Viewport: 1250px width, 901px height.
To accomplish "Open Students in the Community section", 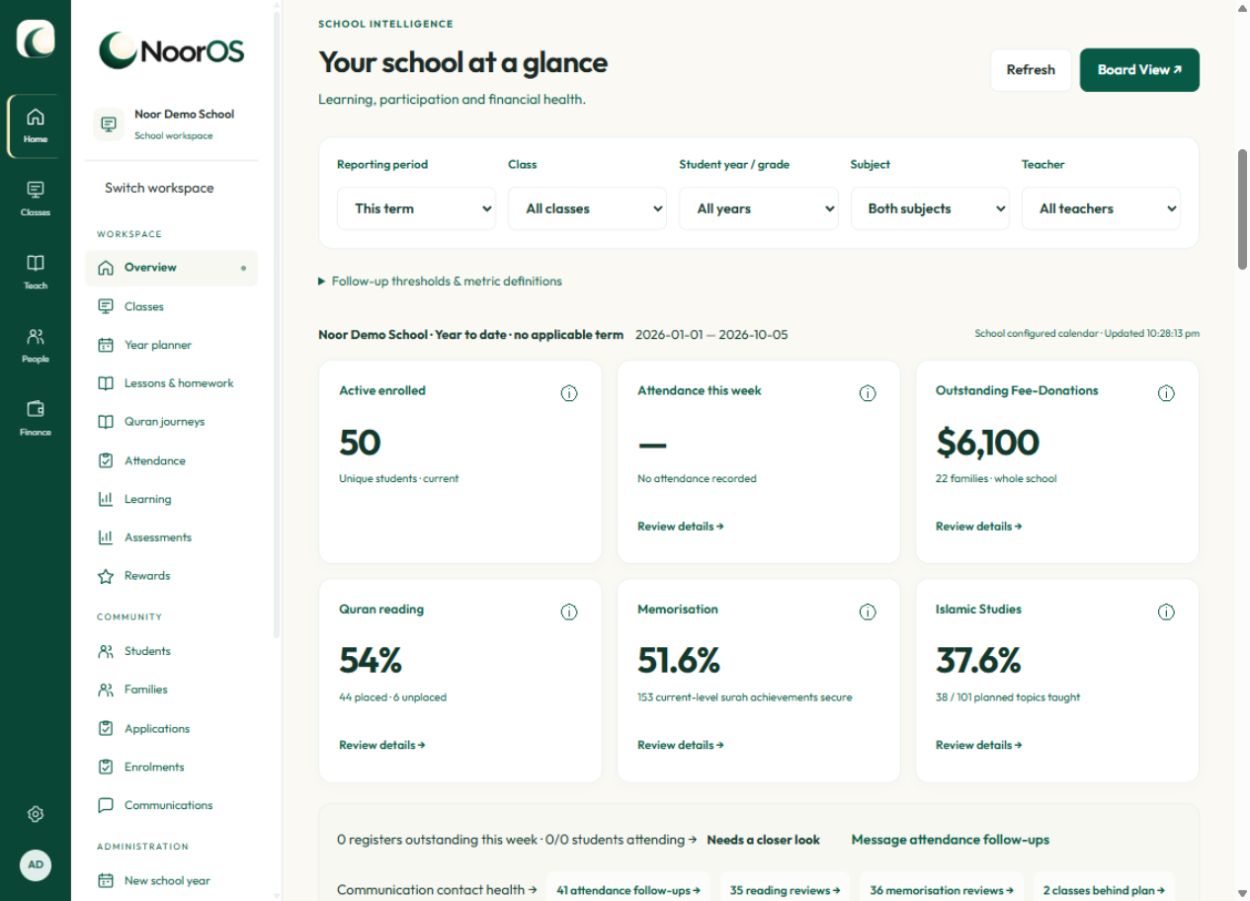I will pos(171,651).
